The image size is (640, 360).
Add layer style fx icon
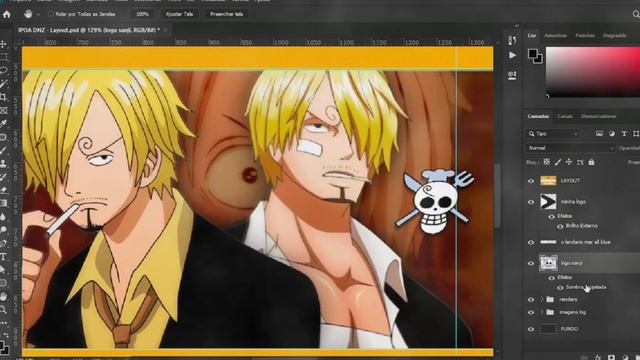coord(598,357)
